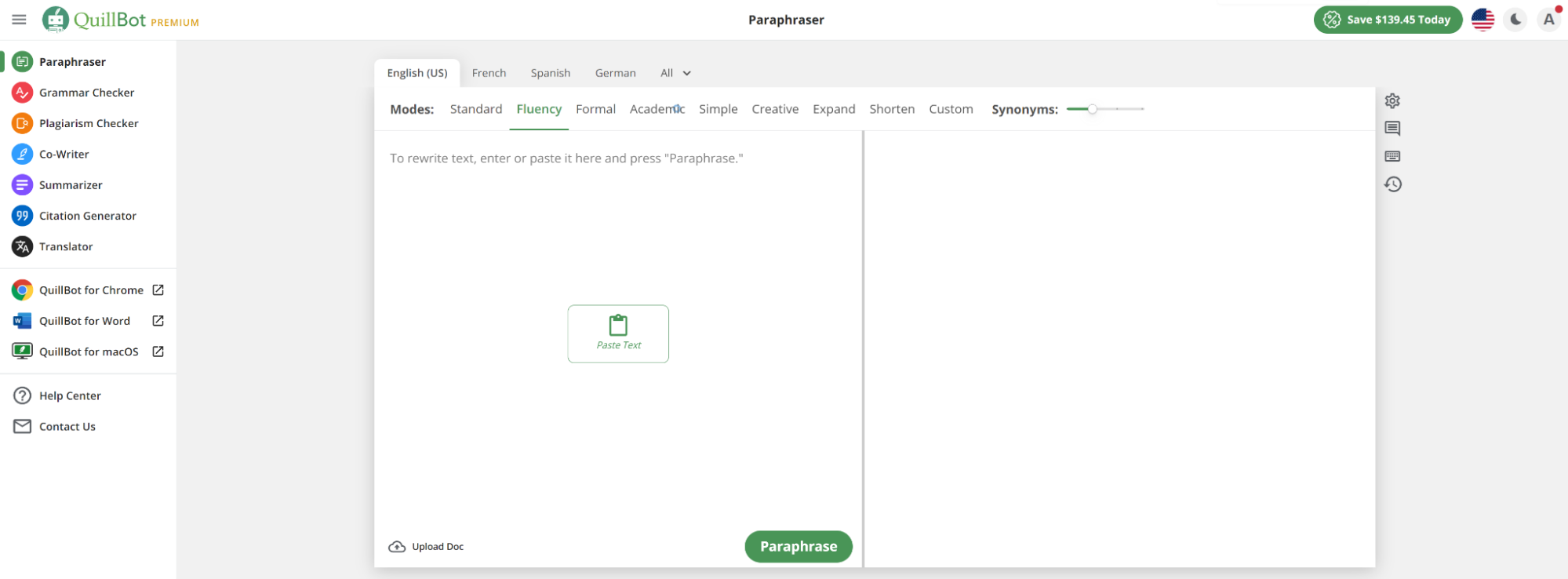Select the Standard mode
The image size is (1568, 579).
point(475,109)
